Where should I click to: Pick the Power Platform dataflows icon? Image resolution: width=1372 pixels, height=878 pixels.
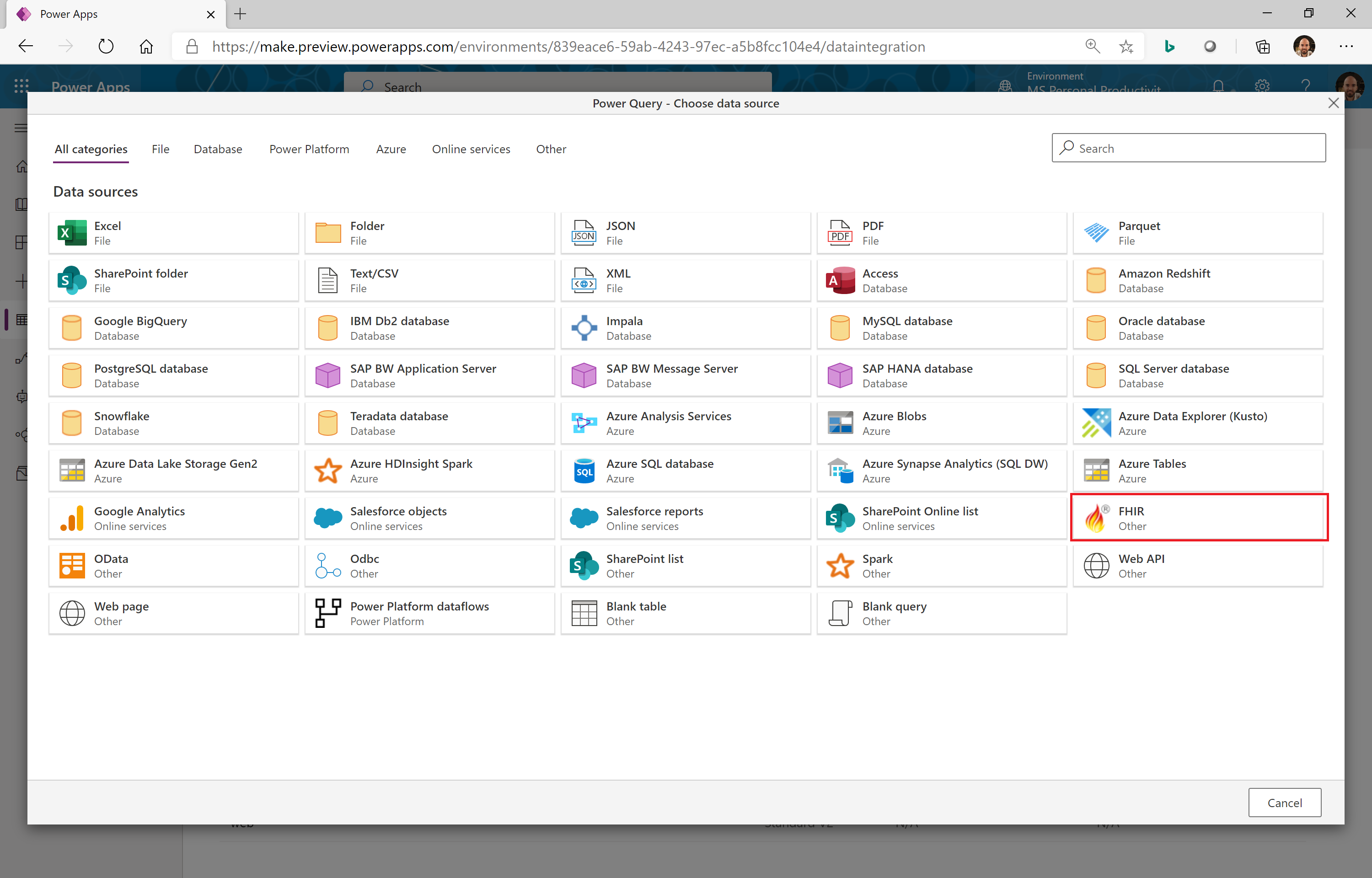tap(328, 613)
